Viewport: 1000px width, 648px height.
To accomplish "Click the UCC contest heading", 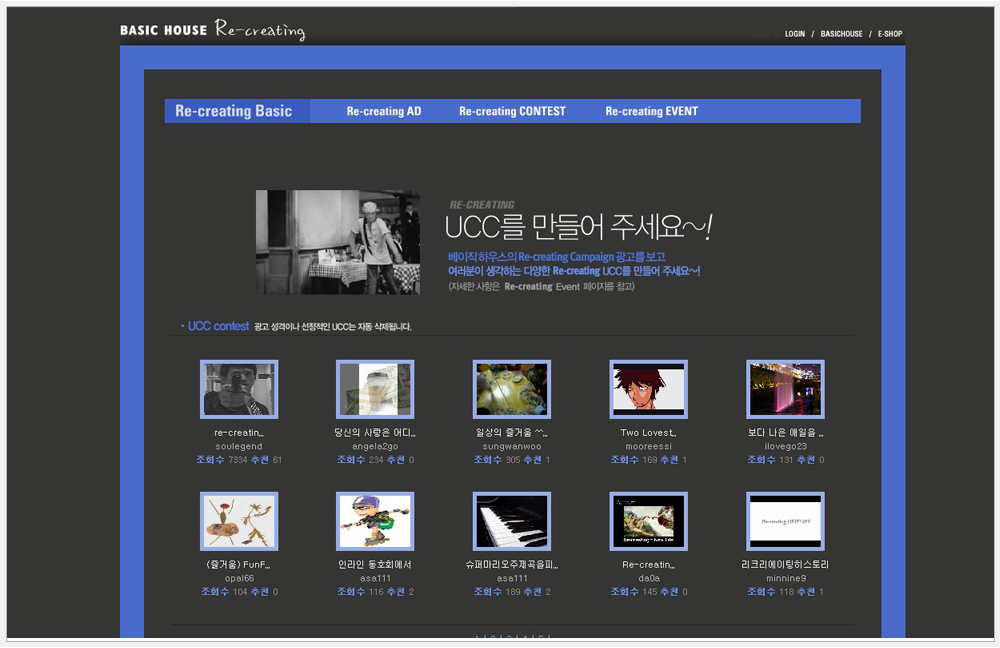I will click(218, 326).
